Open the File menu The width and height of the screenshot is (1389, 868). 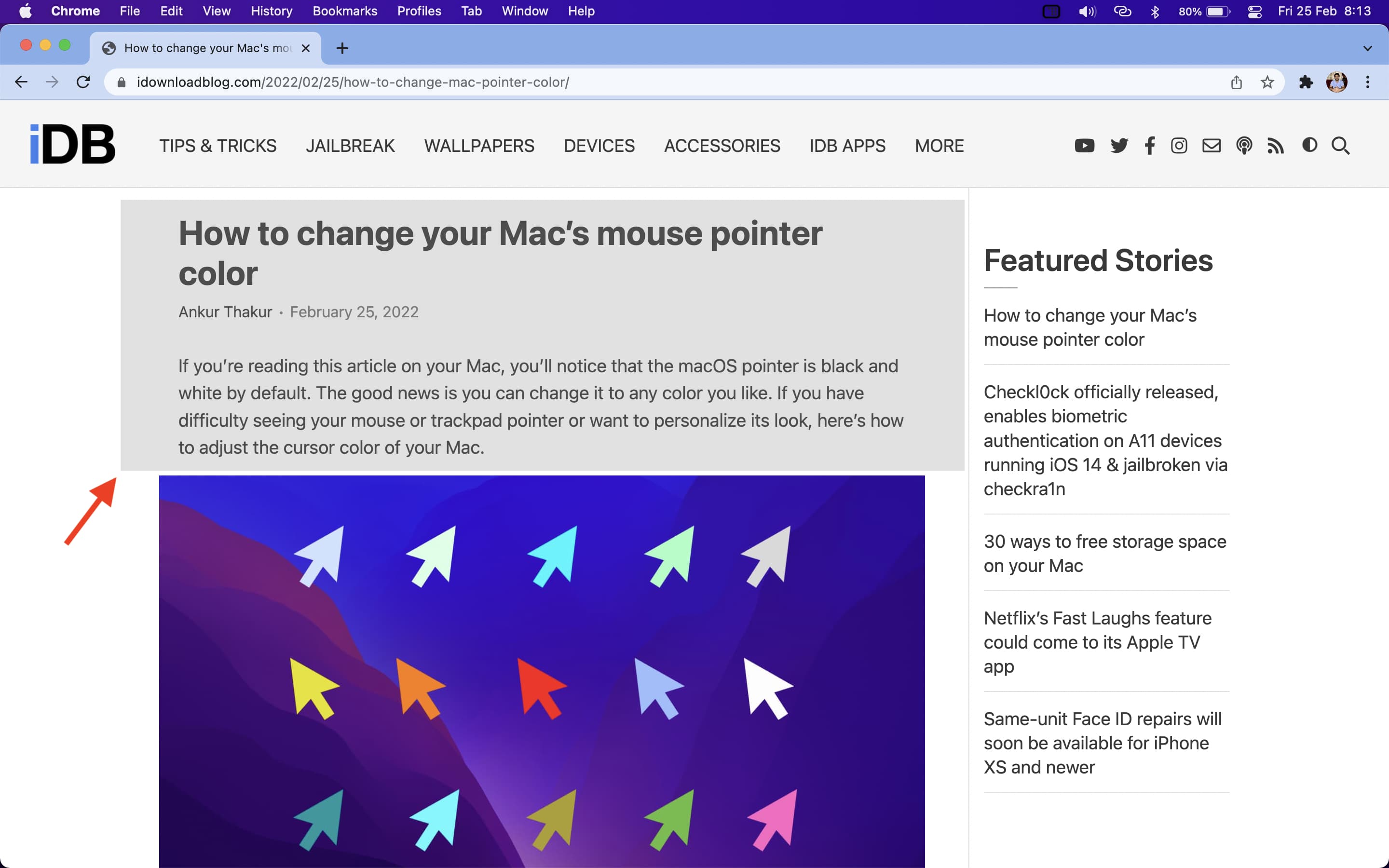[x=130, y=11]
